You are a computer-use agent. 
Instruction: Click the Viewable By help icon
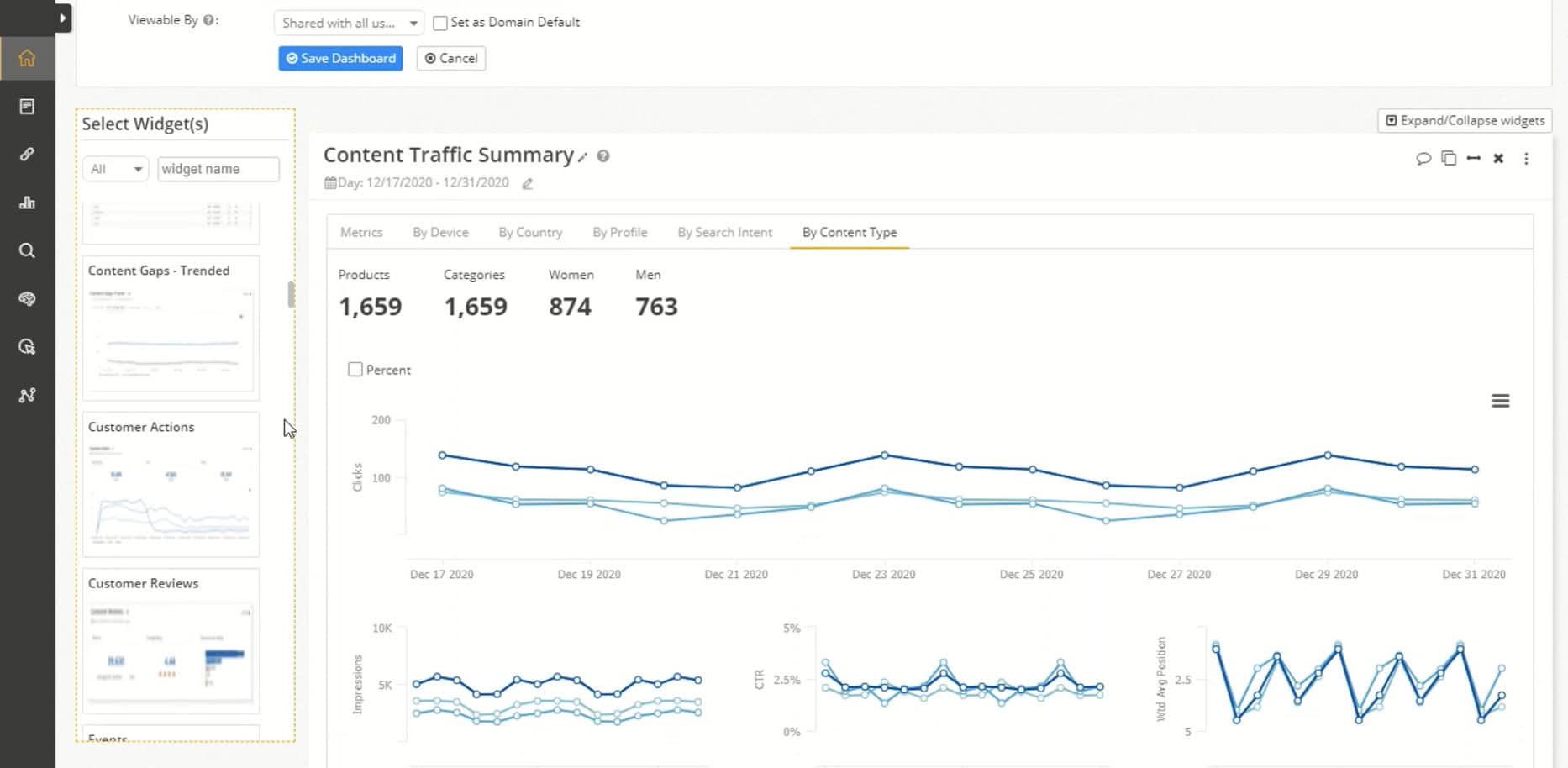point(208,20)
